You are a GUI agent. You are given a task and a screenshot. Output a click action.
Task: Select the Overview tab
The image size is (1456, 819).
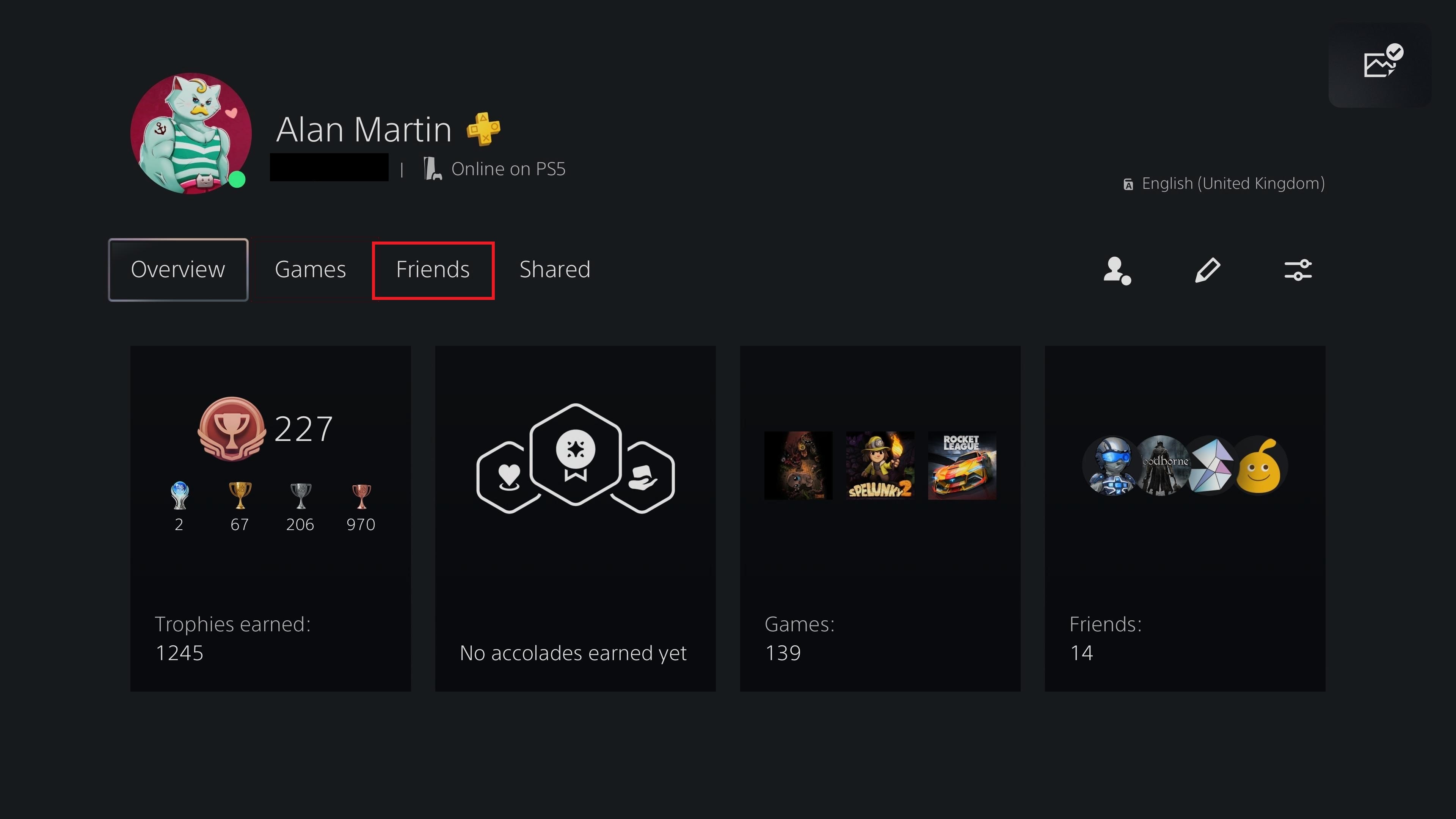[178, 269]
